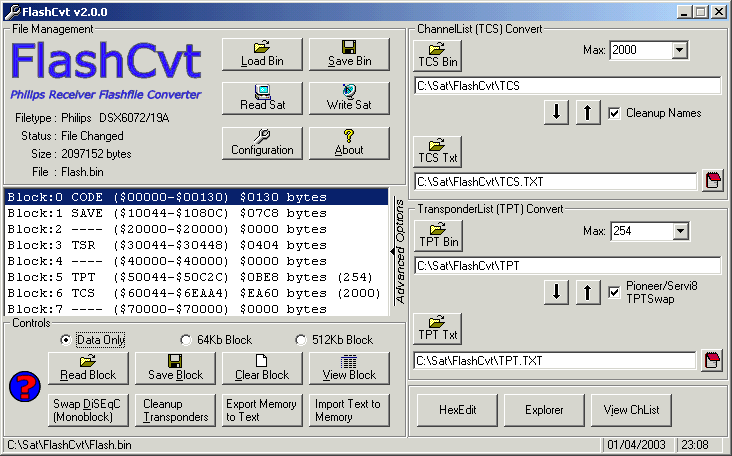Click the notepad icon beside TCS.TXT path
This screenshot has height=456, width=732.
pyautogui.click(x=713, y=180)
